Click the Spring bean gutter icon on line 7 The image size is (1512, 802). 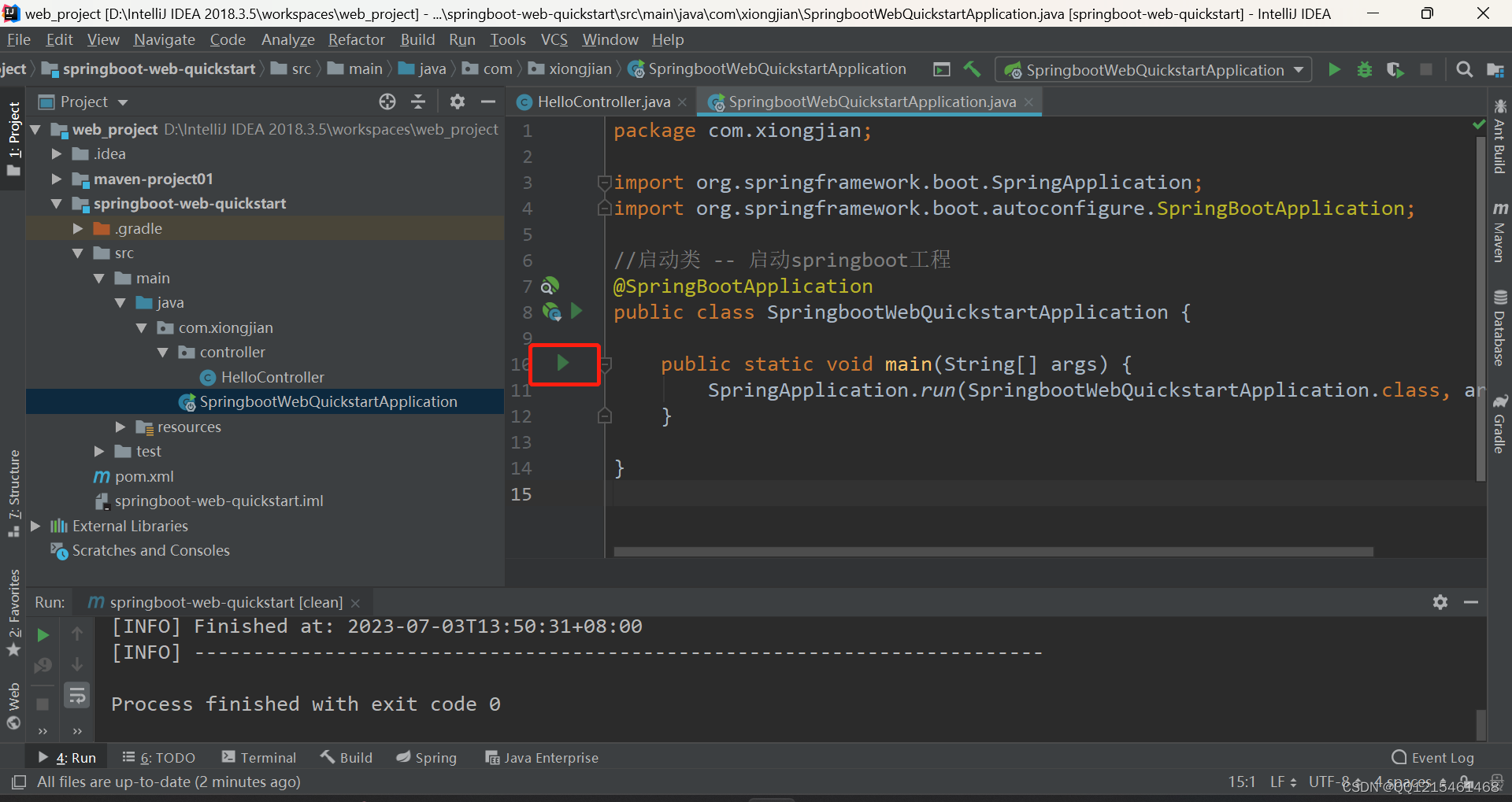pyautogui.click(x=550, y=286)
